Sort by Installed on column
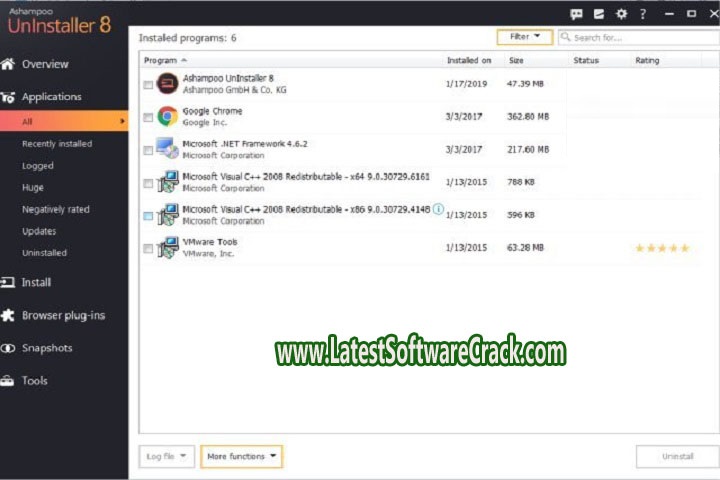The image size is (720, 480). tap(469, 60)
